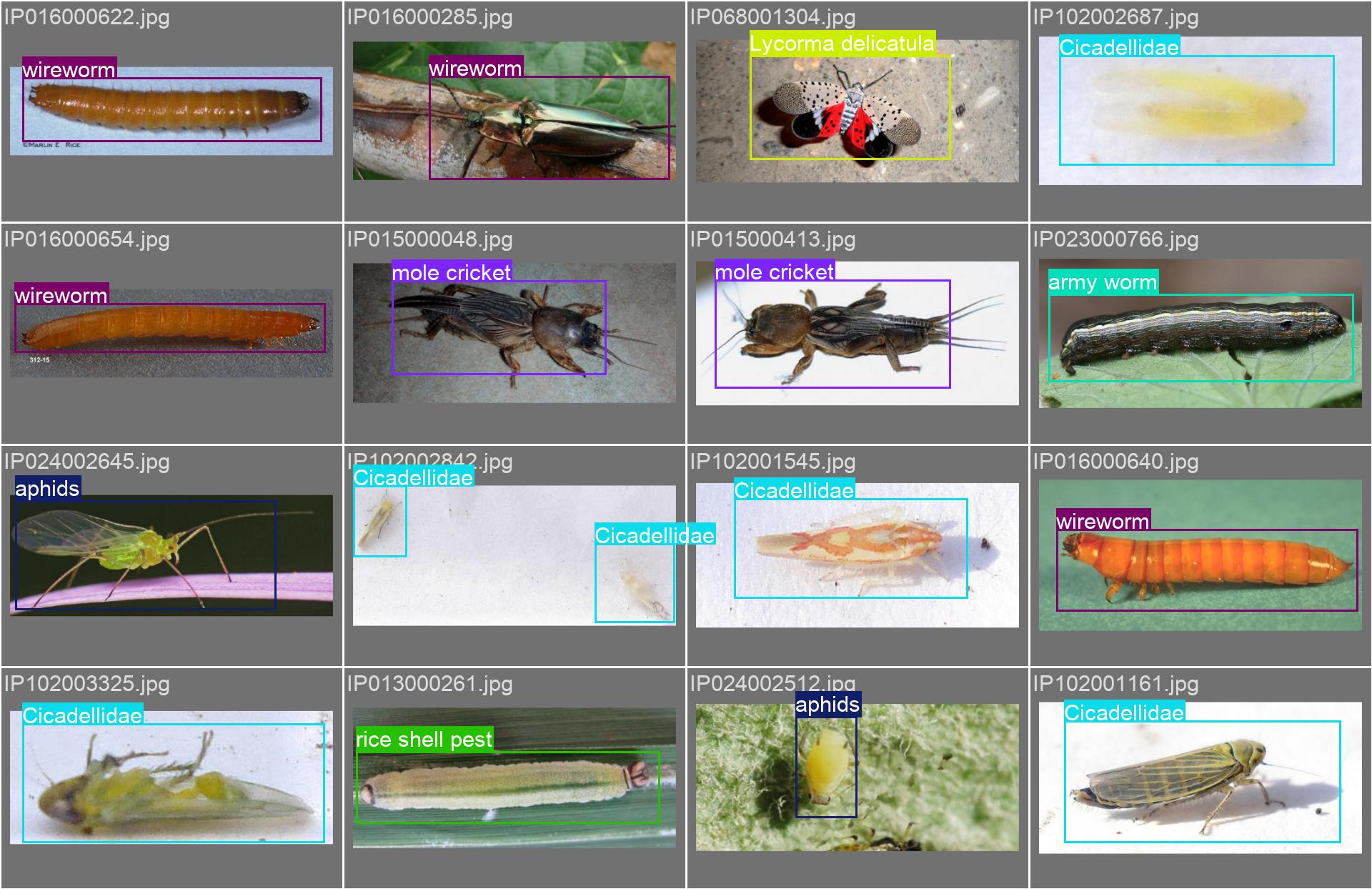Click the aphids label in IP024002645.jpg
Viewport: 1372px width, 889px height.
click(48, 488)
